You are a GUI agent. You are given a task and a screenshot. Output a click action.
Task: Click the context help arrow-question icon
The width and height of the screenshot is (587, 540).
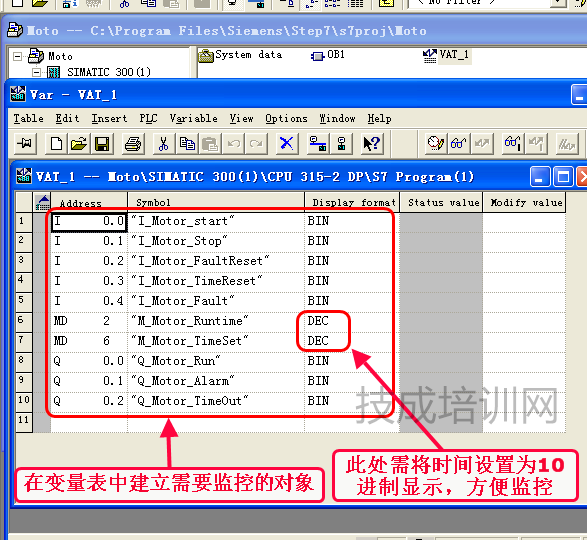pyautogui.click(x=372, y=143)
